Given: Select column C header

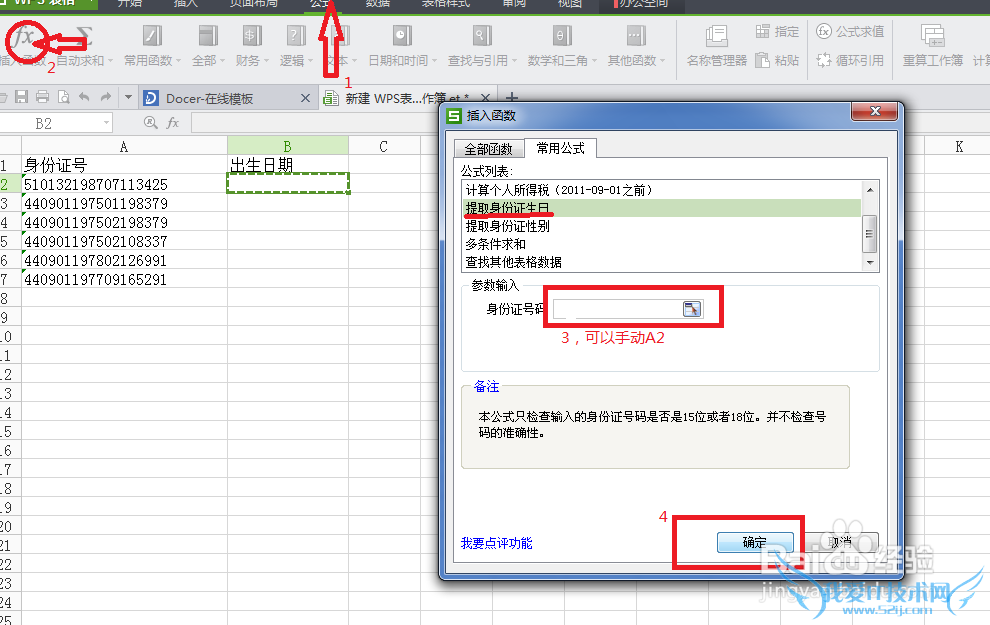Looking at the screenshot, I should [384, 146].
